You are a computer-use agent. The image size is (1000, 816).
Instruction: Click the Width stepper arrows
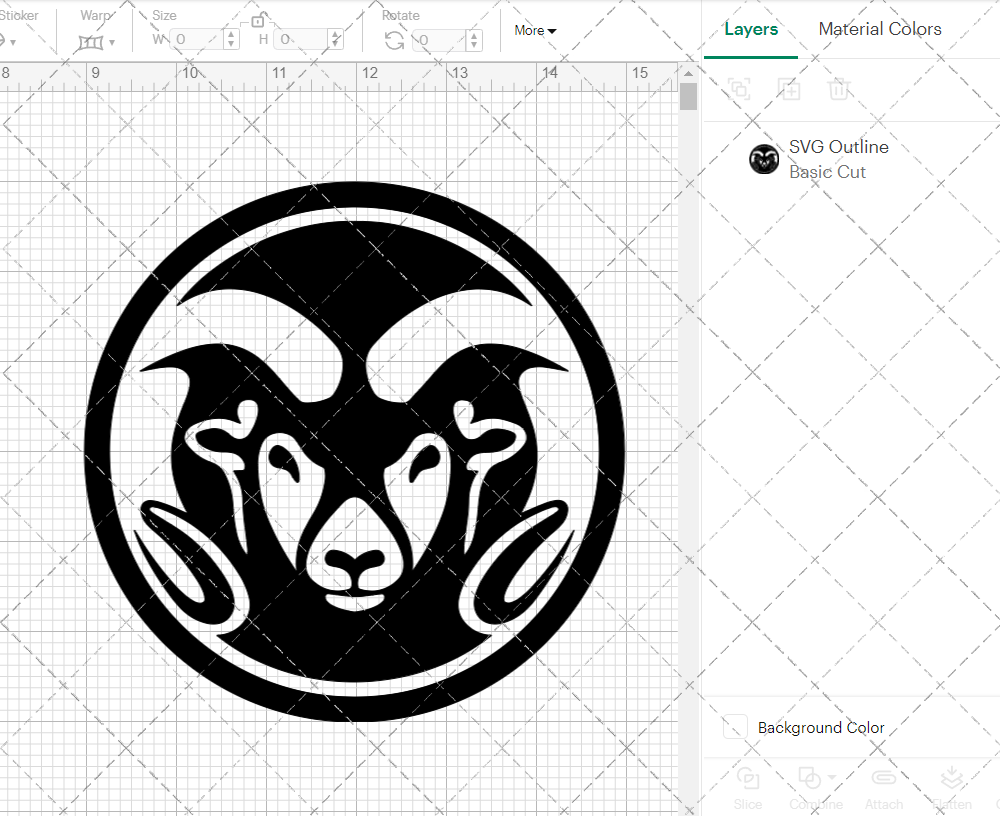232,40
